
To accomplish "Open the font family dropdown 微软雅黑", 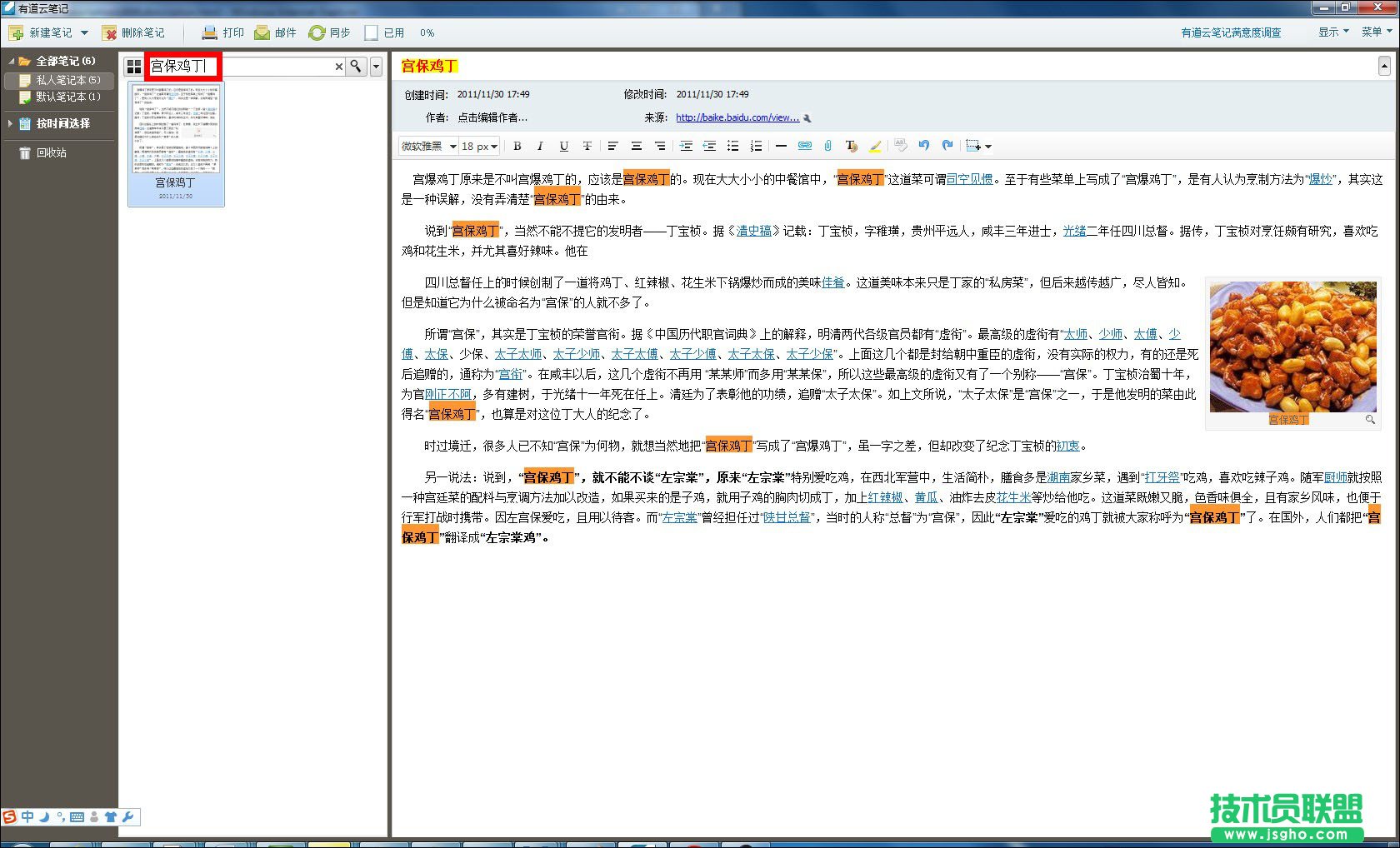I will [425, 146].
